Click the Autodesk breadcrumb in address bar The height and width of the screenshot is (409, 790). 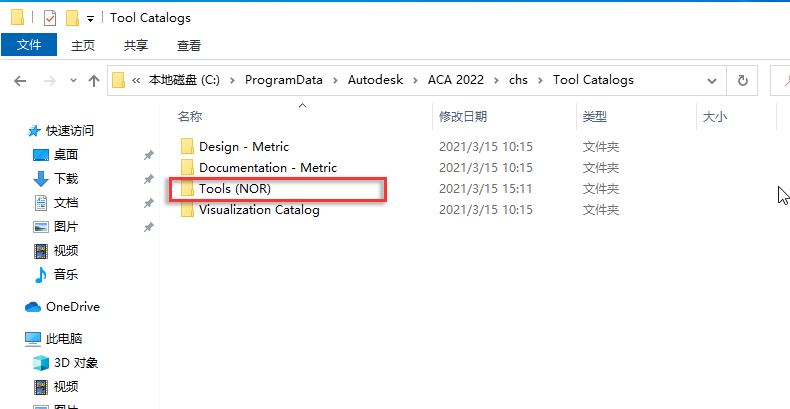click(x=375, y=80)
